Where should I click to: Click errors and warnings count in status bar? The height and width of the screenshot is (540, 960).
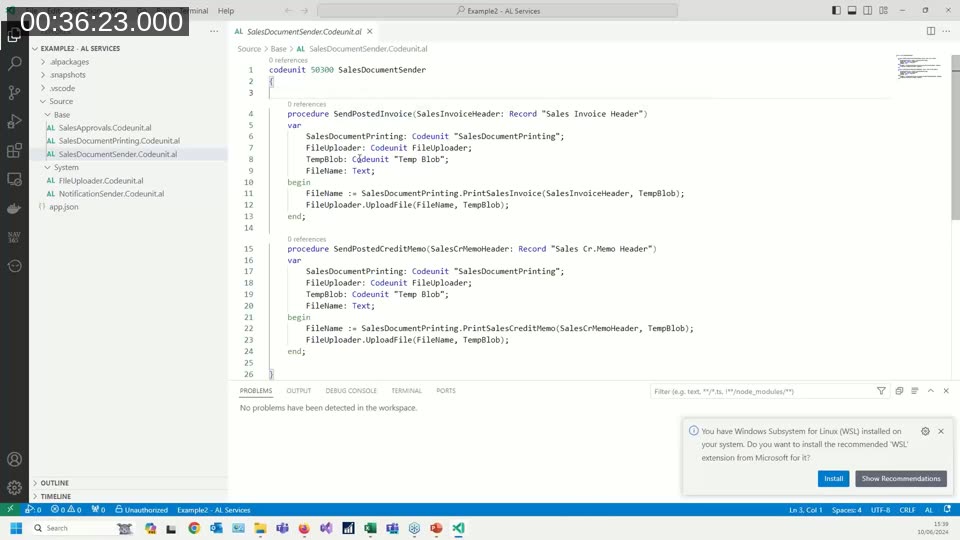[x=66, y=509]
